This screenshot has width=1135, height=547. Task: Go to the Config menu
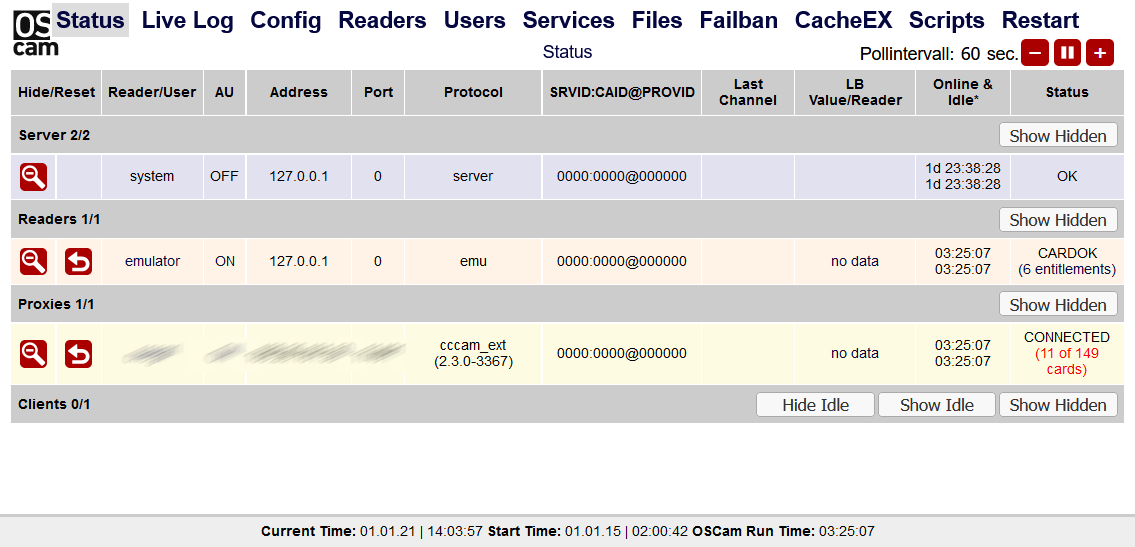pyautogui.click(x=286, y=20)
